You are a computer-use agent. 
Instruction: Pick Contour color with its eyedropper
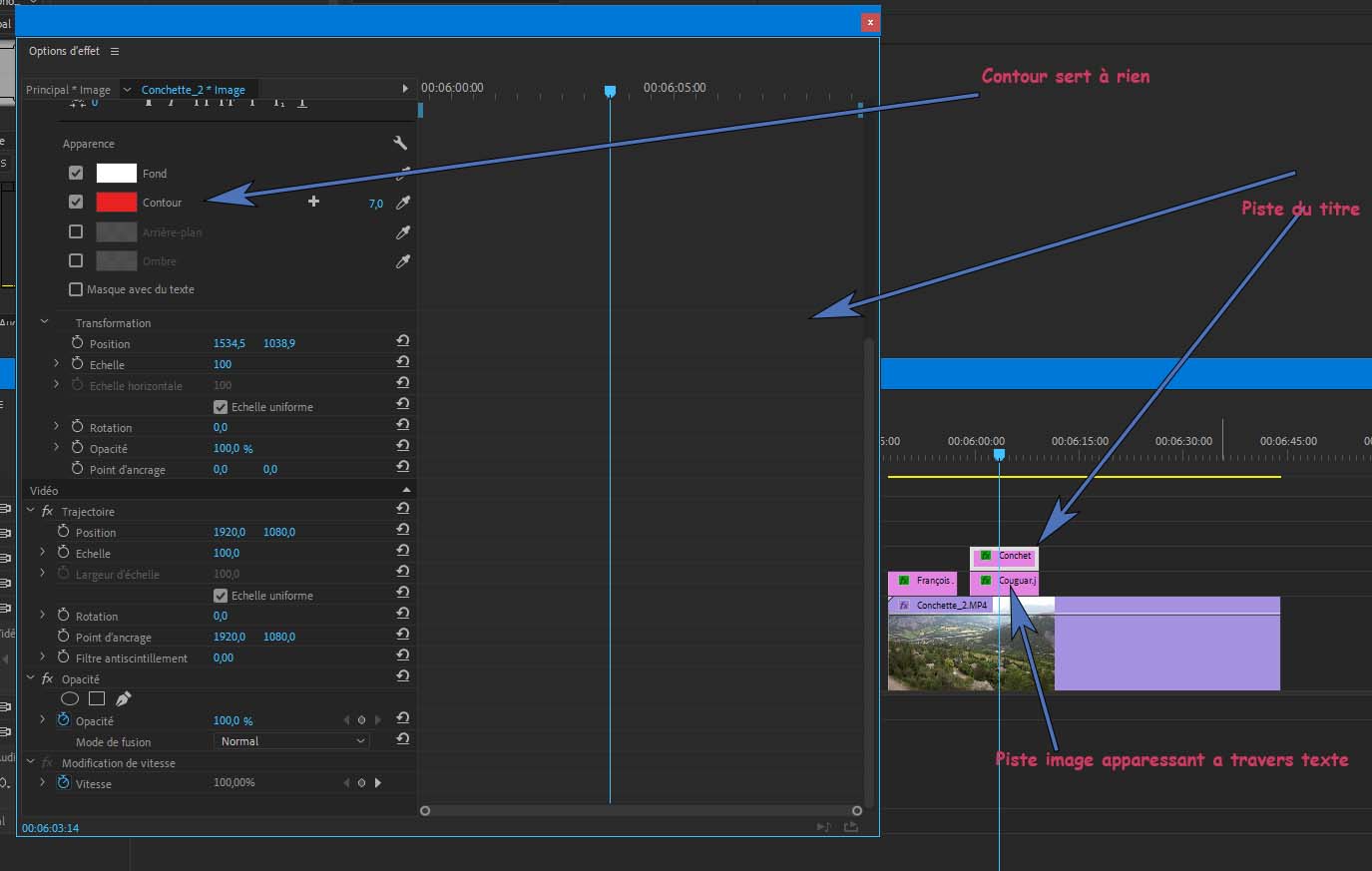point(403,203)
